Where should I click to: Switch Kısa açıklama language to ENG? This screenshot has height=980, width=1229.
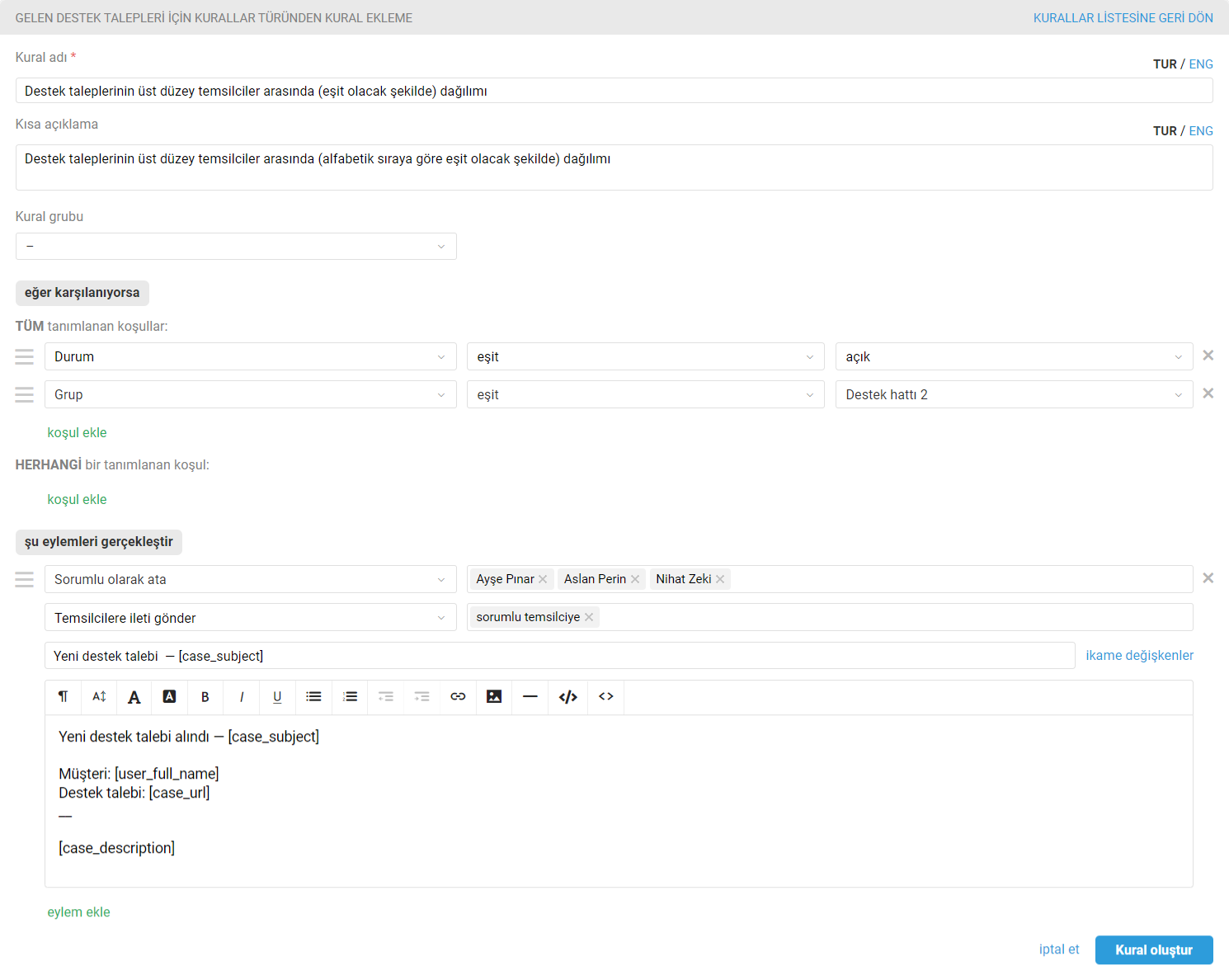[x=1201, y=131]
